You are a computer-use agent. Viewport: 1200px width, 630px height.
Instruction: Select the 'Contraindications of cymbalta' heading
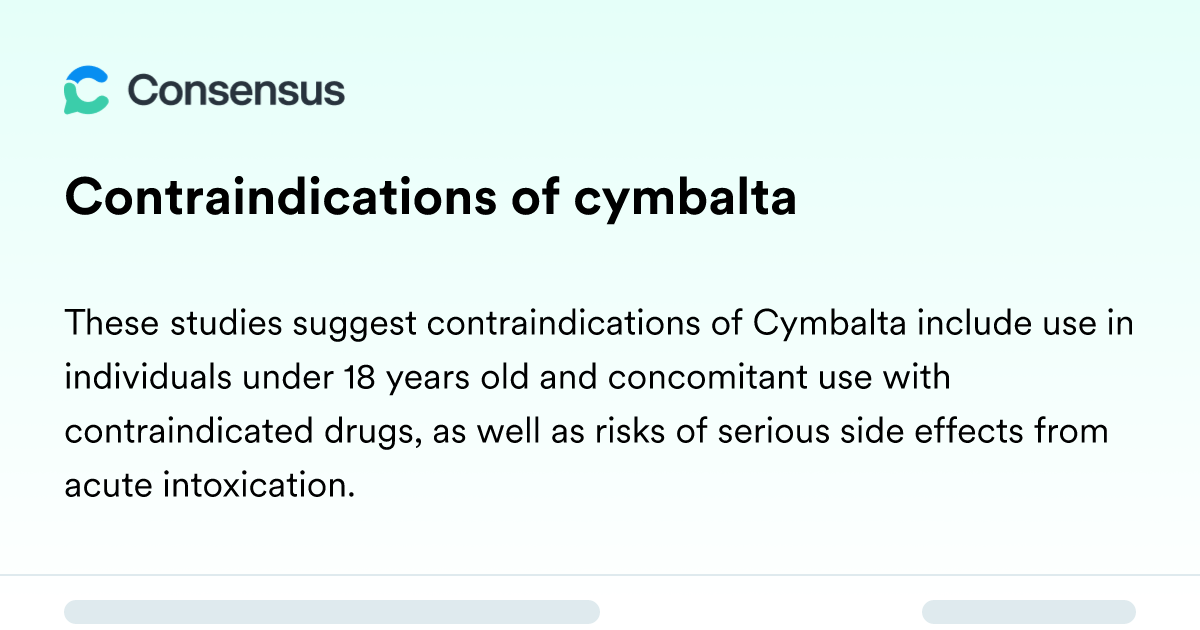click(431, 199)
